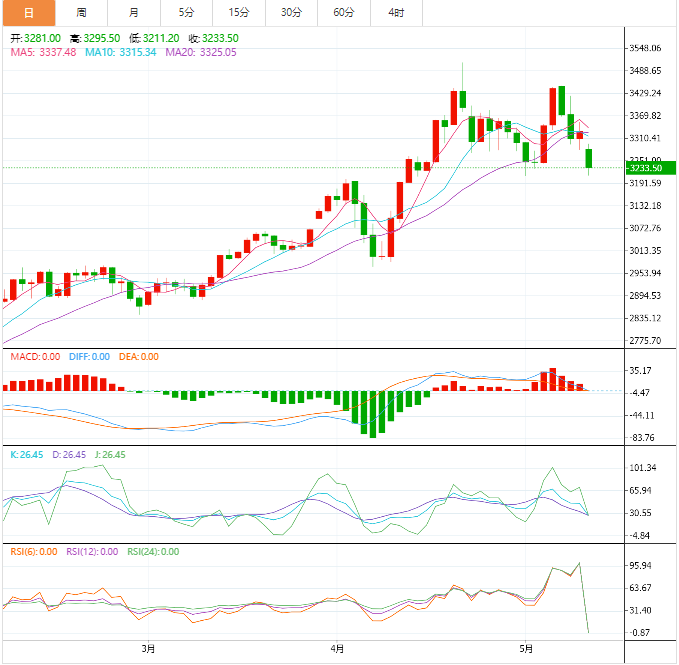
Task: Switch to the 60分 chart tab
Action: pyautogui.click(x=344, y=13)
